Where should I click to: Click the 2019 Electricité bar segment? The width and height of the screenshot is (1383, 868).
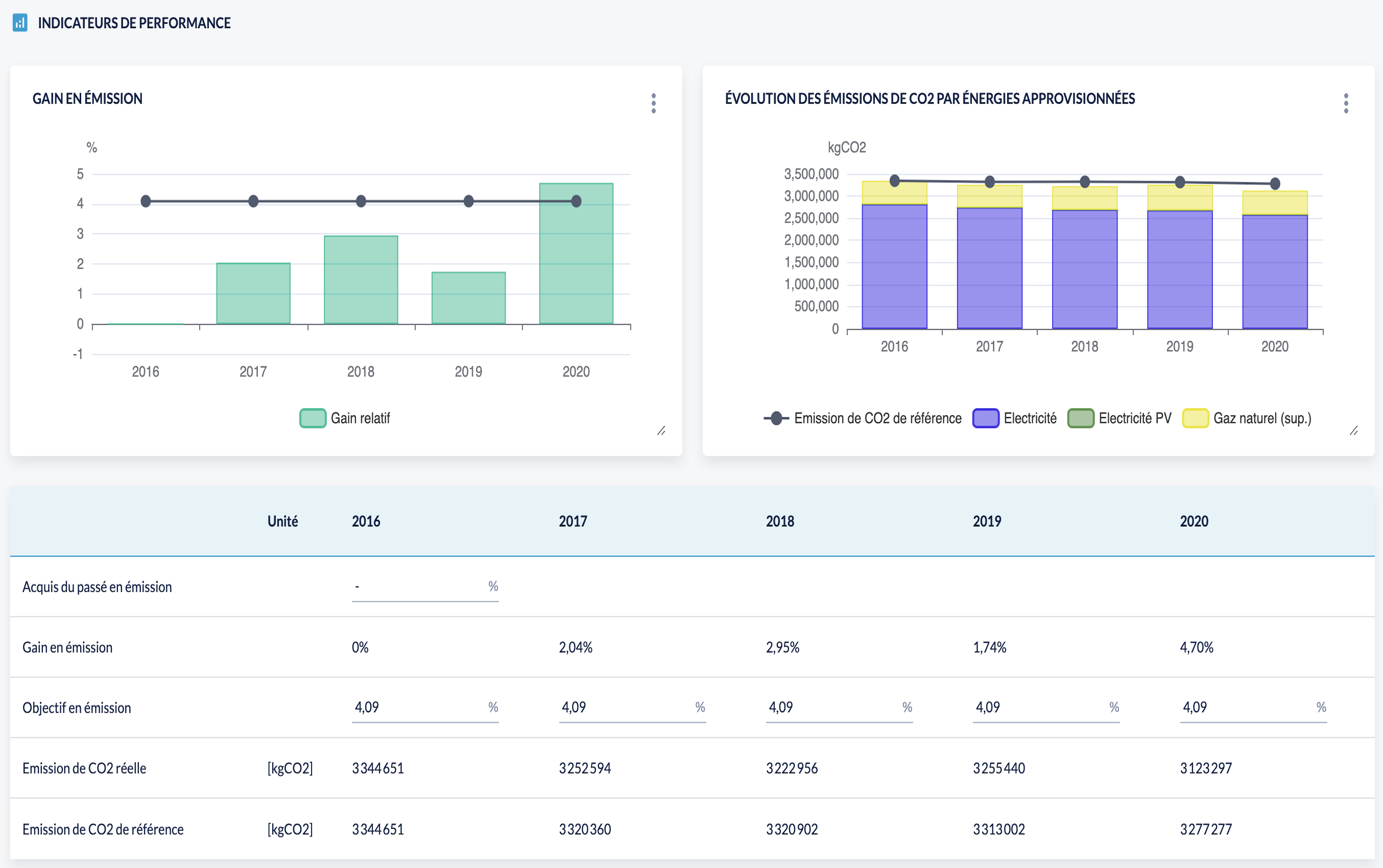coord(1180,270)
